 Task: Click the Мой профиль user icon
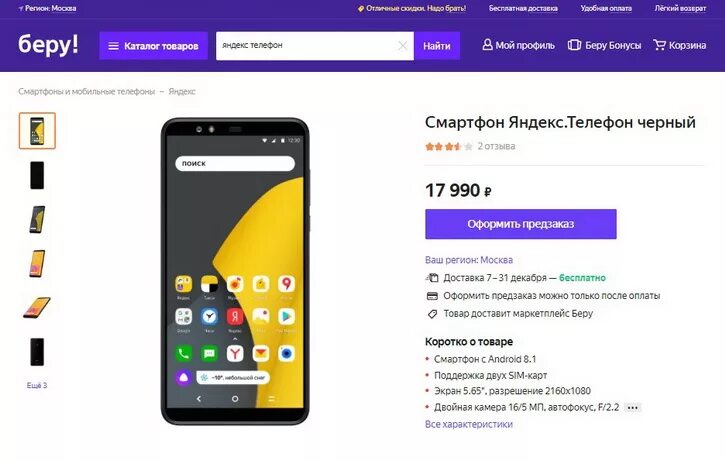tap(487, 44)
